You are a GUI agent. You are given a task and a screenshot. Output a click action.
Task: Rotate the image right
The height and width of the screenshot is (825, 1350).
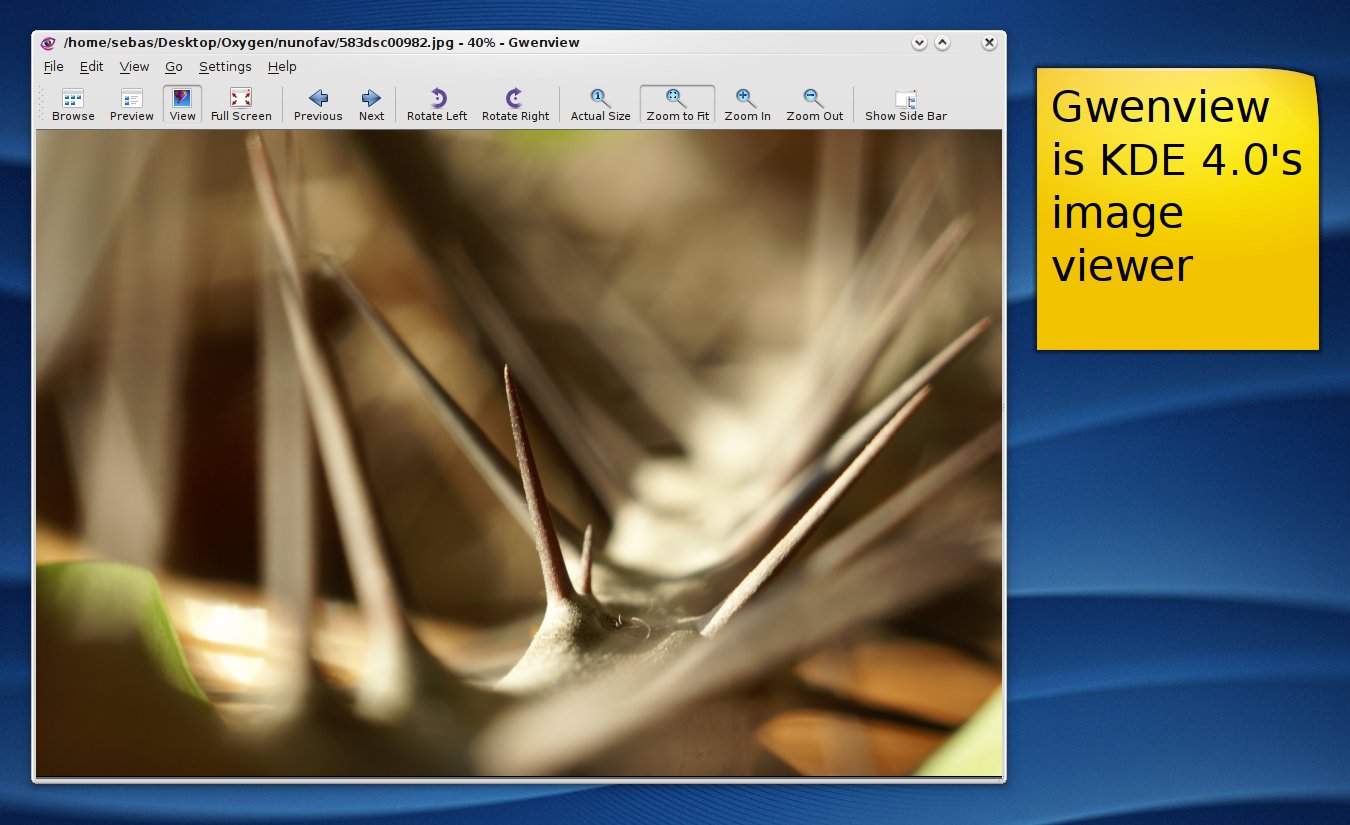(515, 105)
